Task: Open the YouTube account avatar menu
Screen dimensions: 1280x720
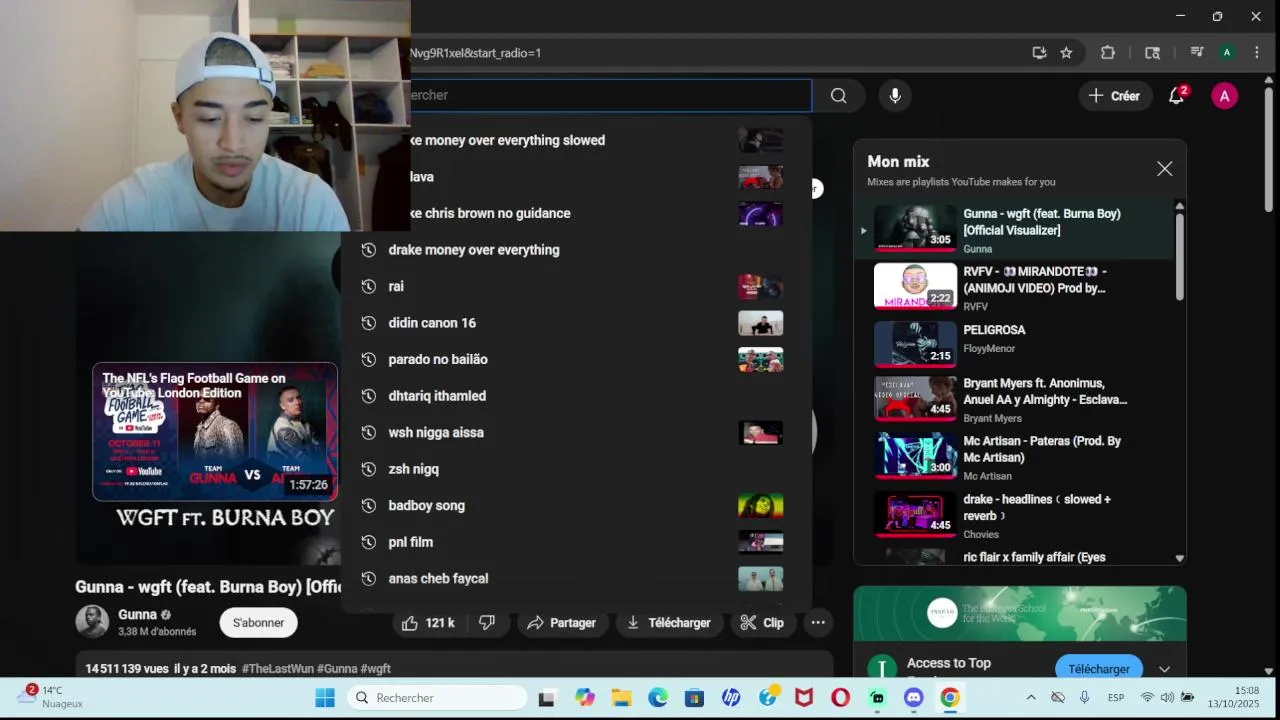Action: (x=1224, y=96)
